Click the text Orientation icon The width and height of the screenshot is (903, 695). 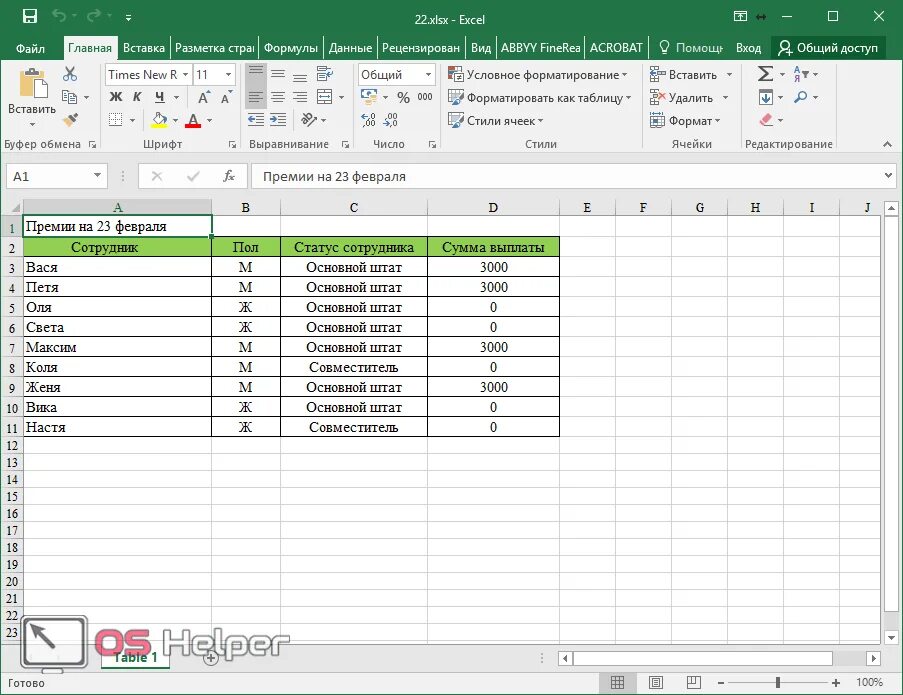(309, 120)
